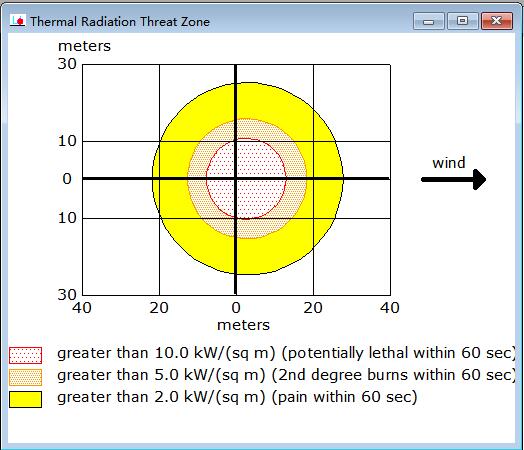524x450 pixels.
Task: Click the 'meters' label below the horizontal axis
Action: 243,325
